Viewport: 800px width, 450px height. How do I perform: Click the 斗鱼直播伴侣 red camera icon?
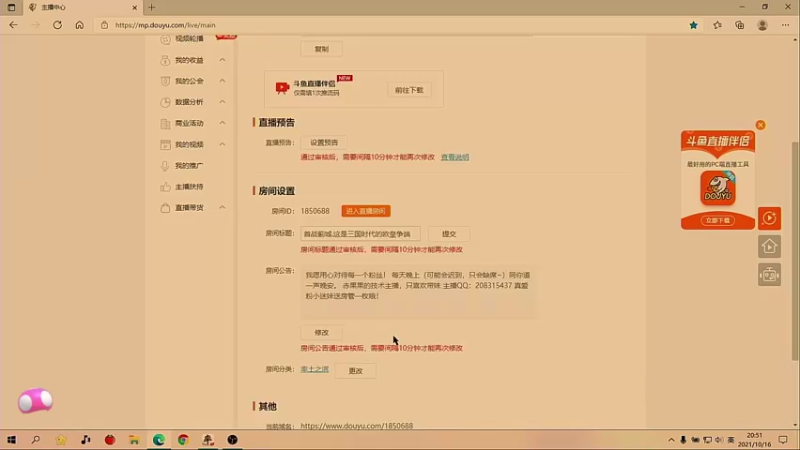pos(282,88)
